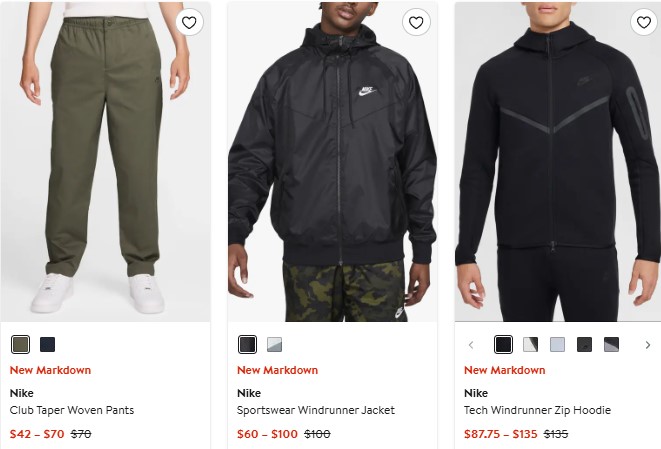Image resolution: width=661 pixels, height=449 pixels.
Task: Select fourth dark swatch for Tech Hoodie
Action: point(585,345)
